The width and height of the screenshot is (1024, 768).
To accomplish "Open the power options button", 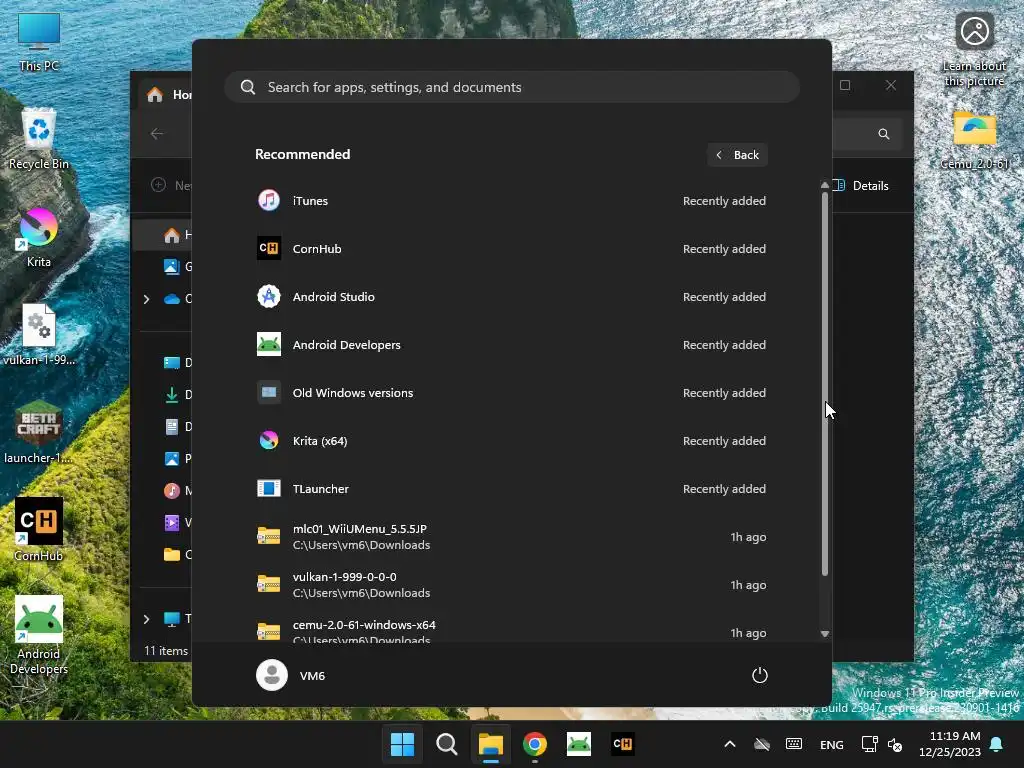I will 760,675.
